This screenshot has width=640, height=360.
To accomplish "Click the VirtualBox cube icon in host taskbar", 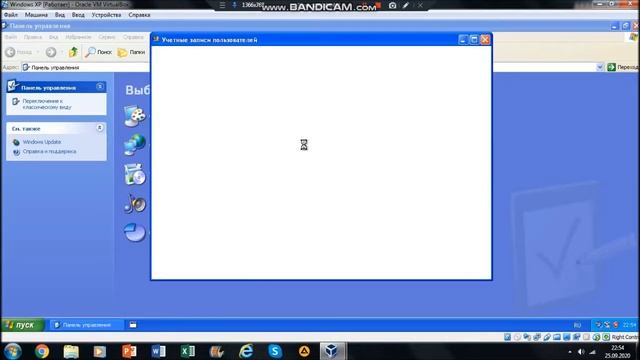I will (x=331, y=351).
